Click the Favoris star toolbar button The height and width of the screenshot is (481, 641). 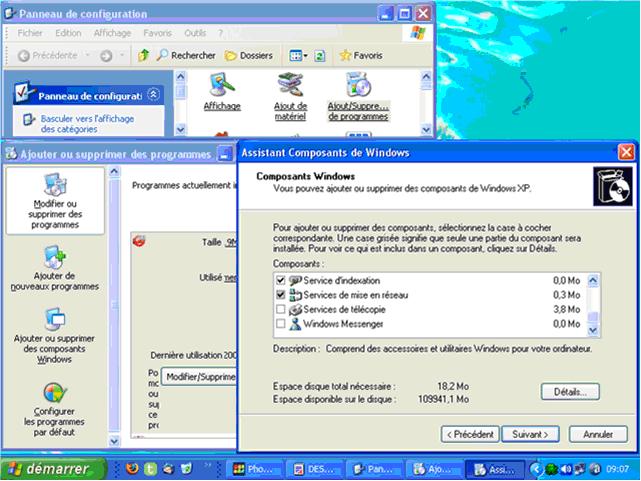point(361,55)
